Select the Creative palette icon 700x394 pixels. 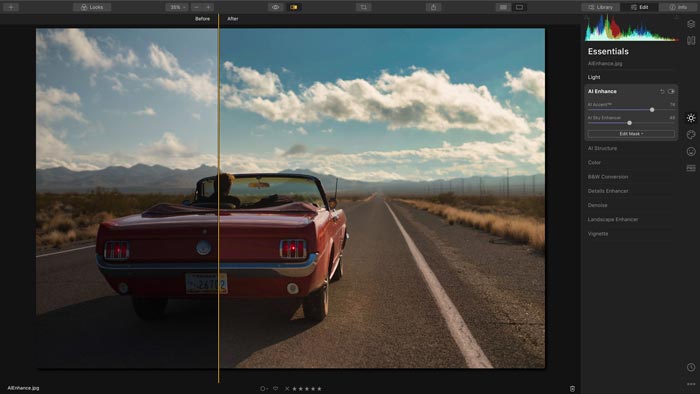(691, 135)
